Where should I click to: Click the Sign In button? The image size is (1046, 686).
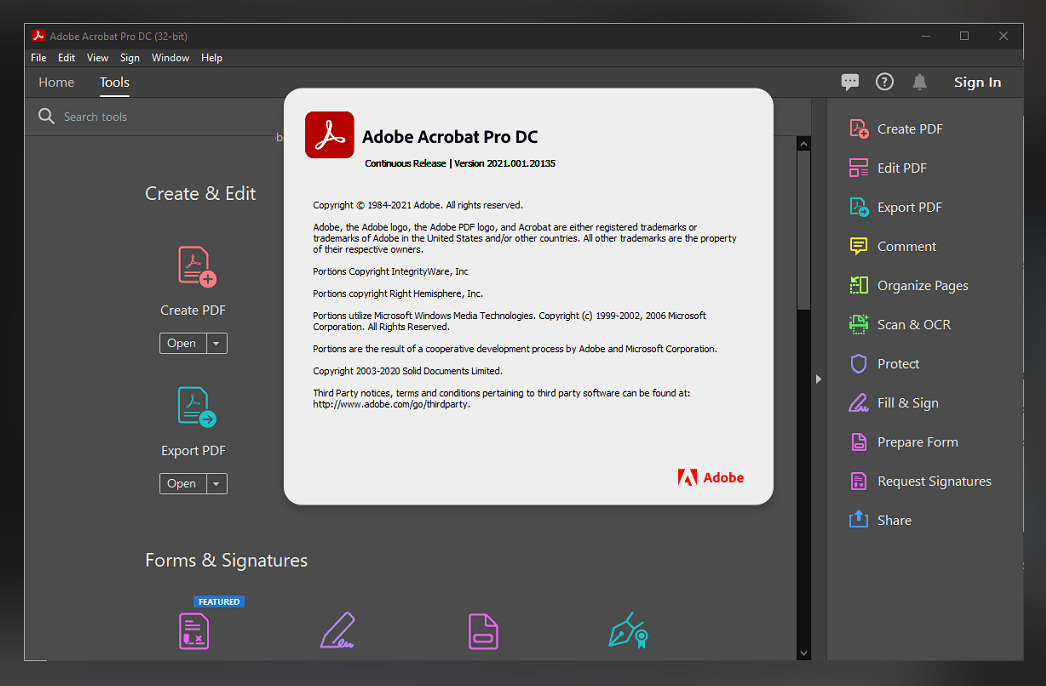click(x=977, y=82)
